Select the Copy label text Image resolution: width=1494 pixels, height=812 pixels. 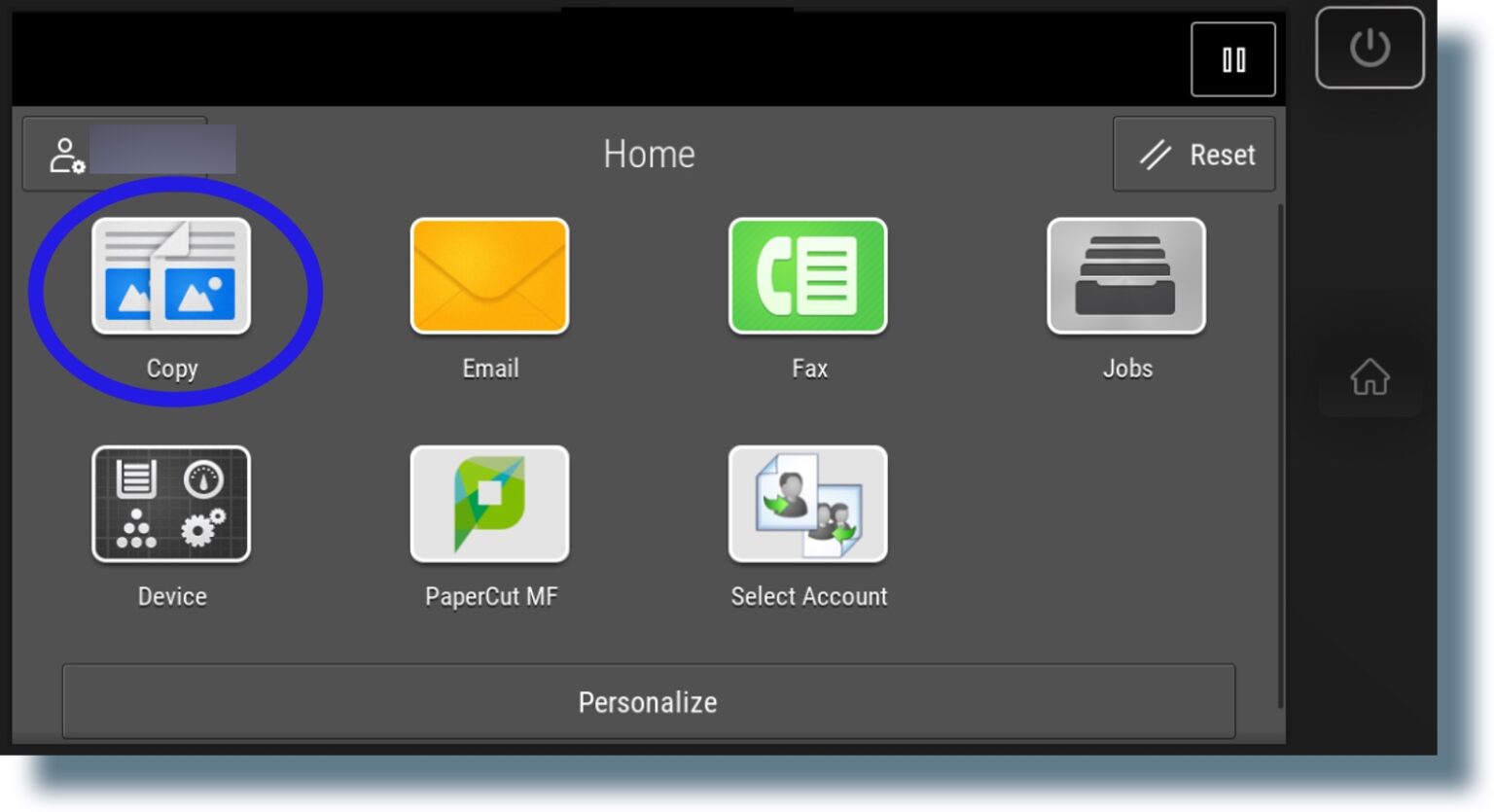172,368
